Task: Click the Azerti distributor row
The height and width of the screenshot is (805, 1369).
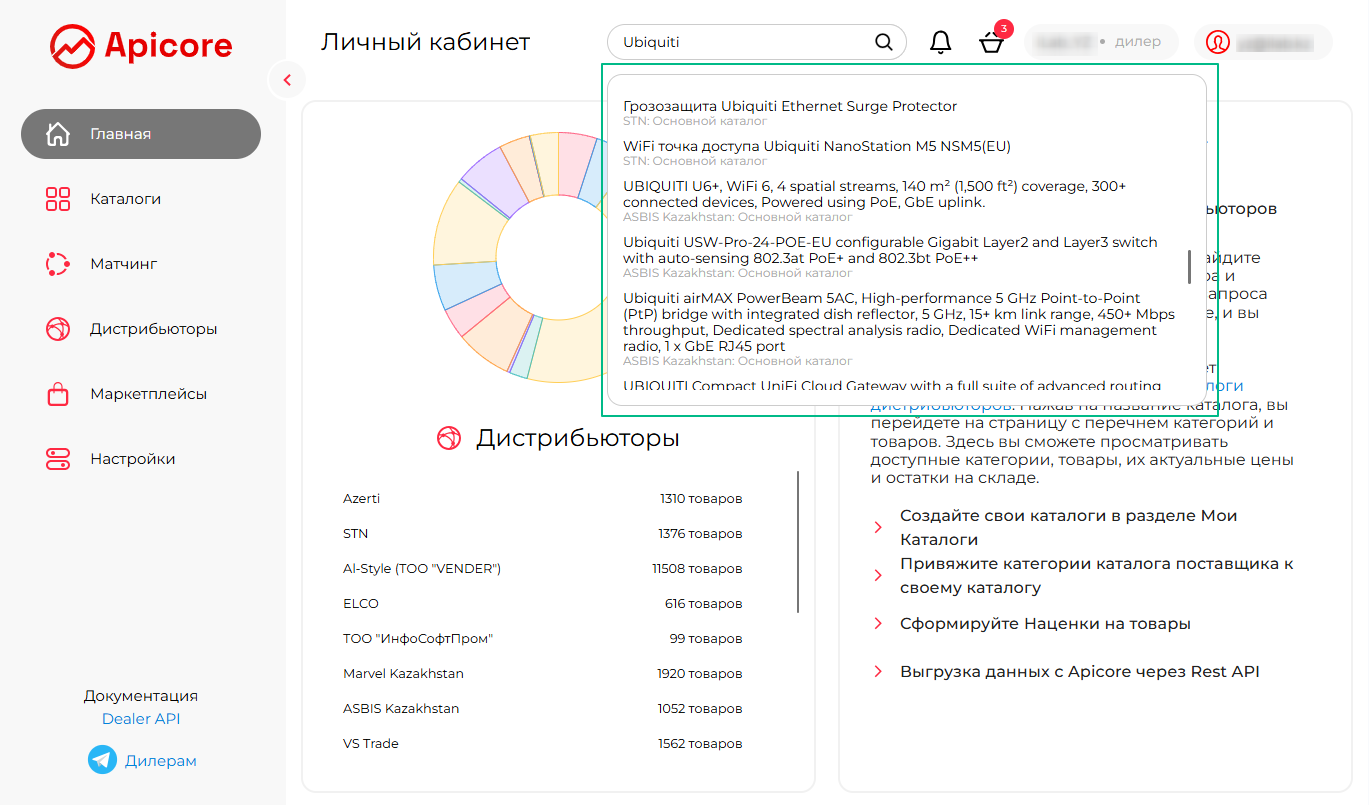Action: [543, 499]
